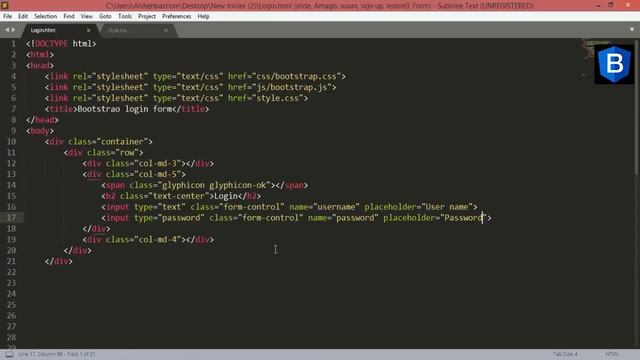Open the Help menu
This screenshot has height=360, width=640.
pyautogui.click(x=203, y=16)
